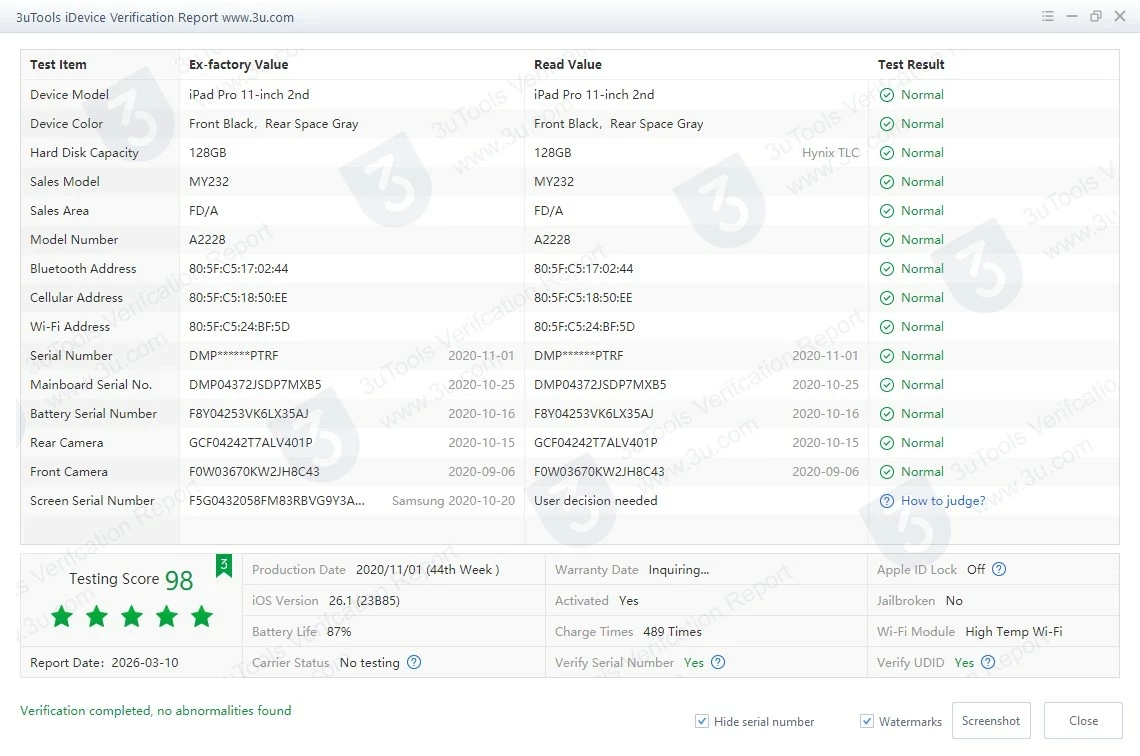The image size is (1140, 756).
Task: Click help icon next to Apple ID Lock
Action: pyautogui.click(x=998, y=569)
